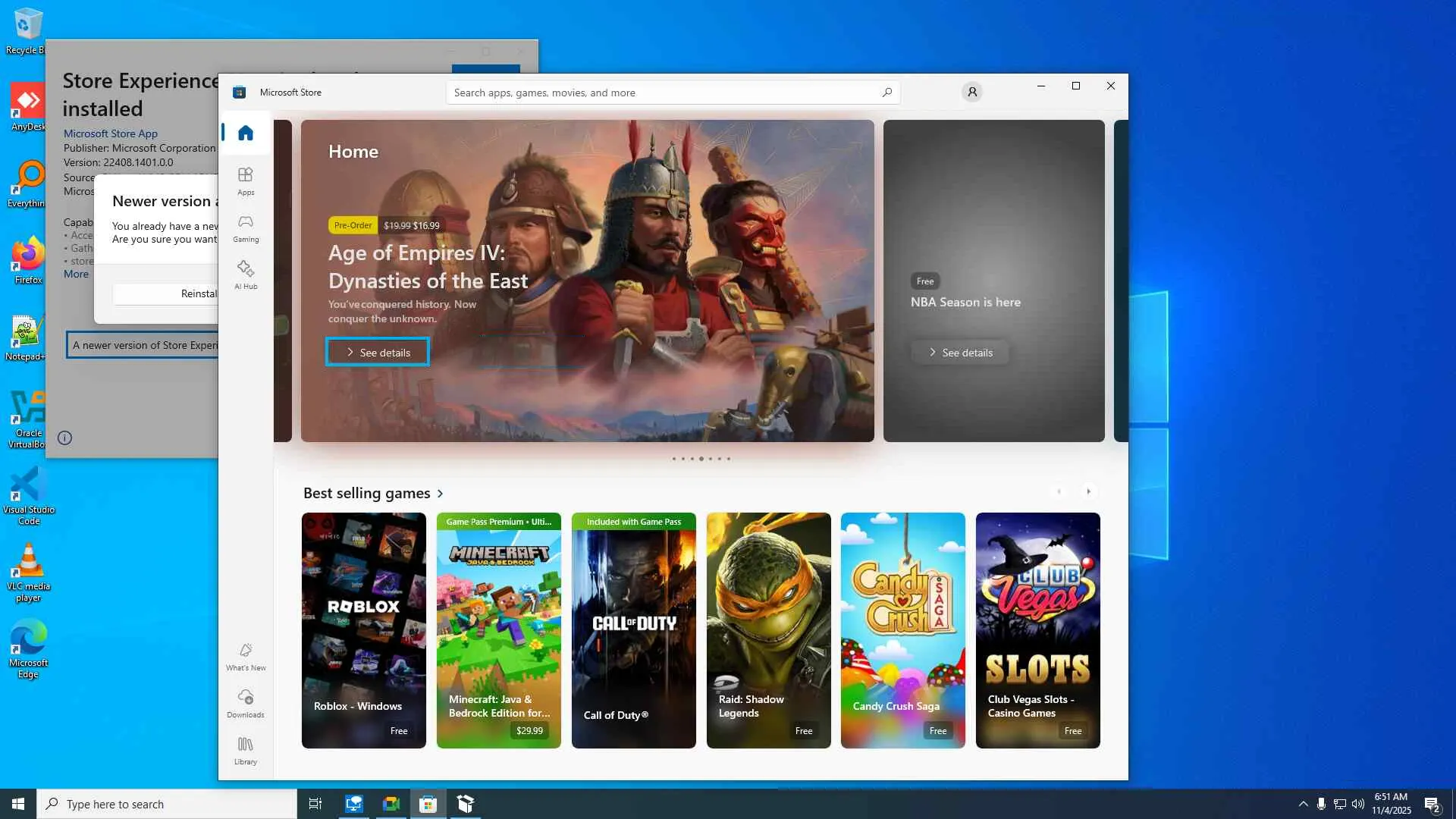Click Microsoft Store icon in taskbar

[x=428, y=804]
